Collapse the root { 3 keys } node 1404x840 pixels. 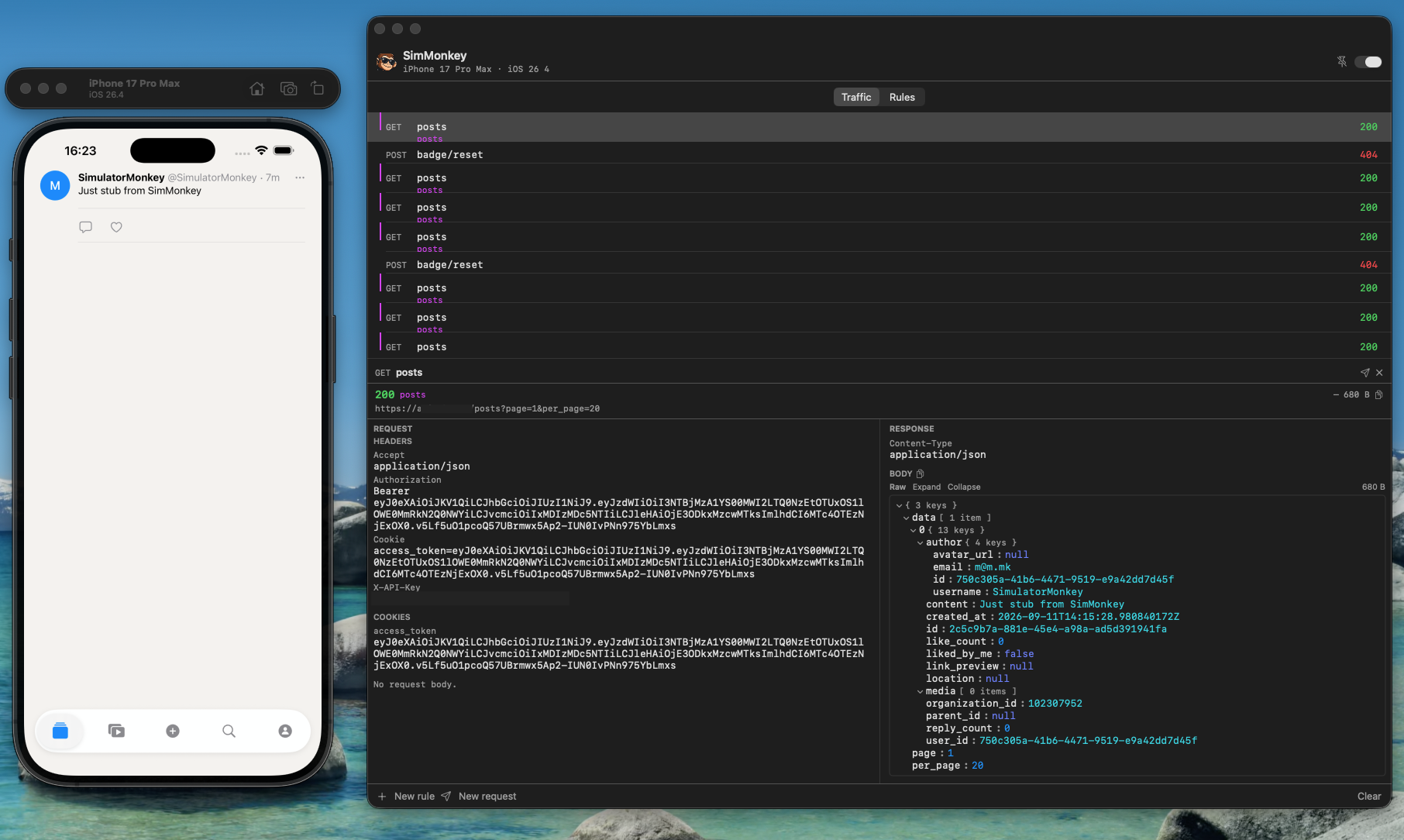coord(899,505)
